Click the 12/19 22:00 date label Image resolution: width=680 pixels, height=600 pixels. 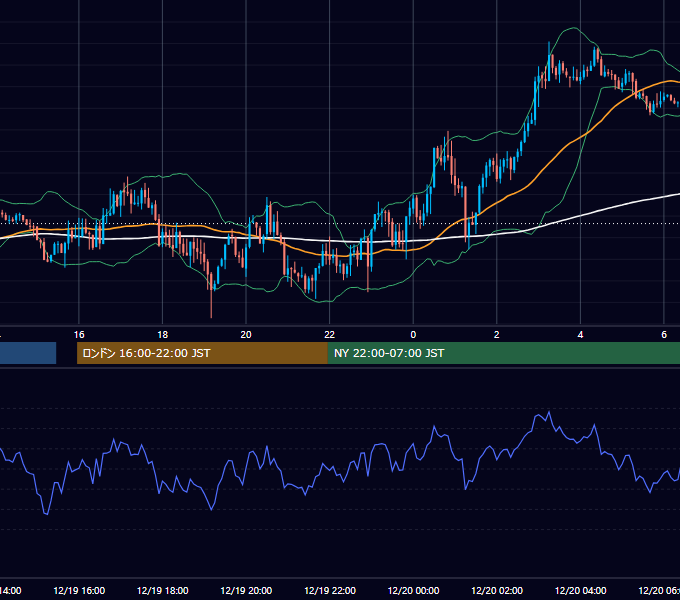point(330,590)
